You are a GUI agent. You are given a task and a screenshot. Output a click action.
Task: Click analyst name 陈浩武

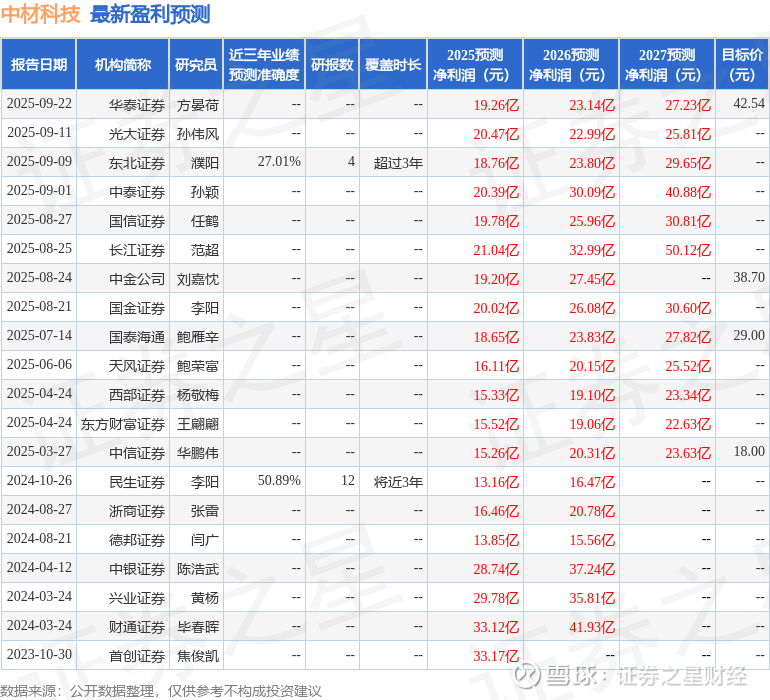pos(198,569)
